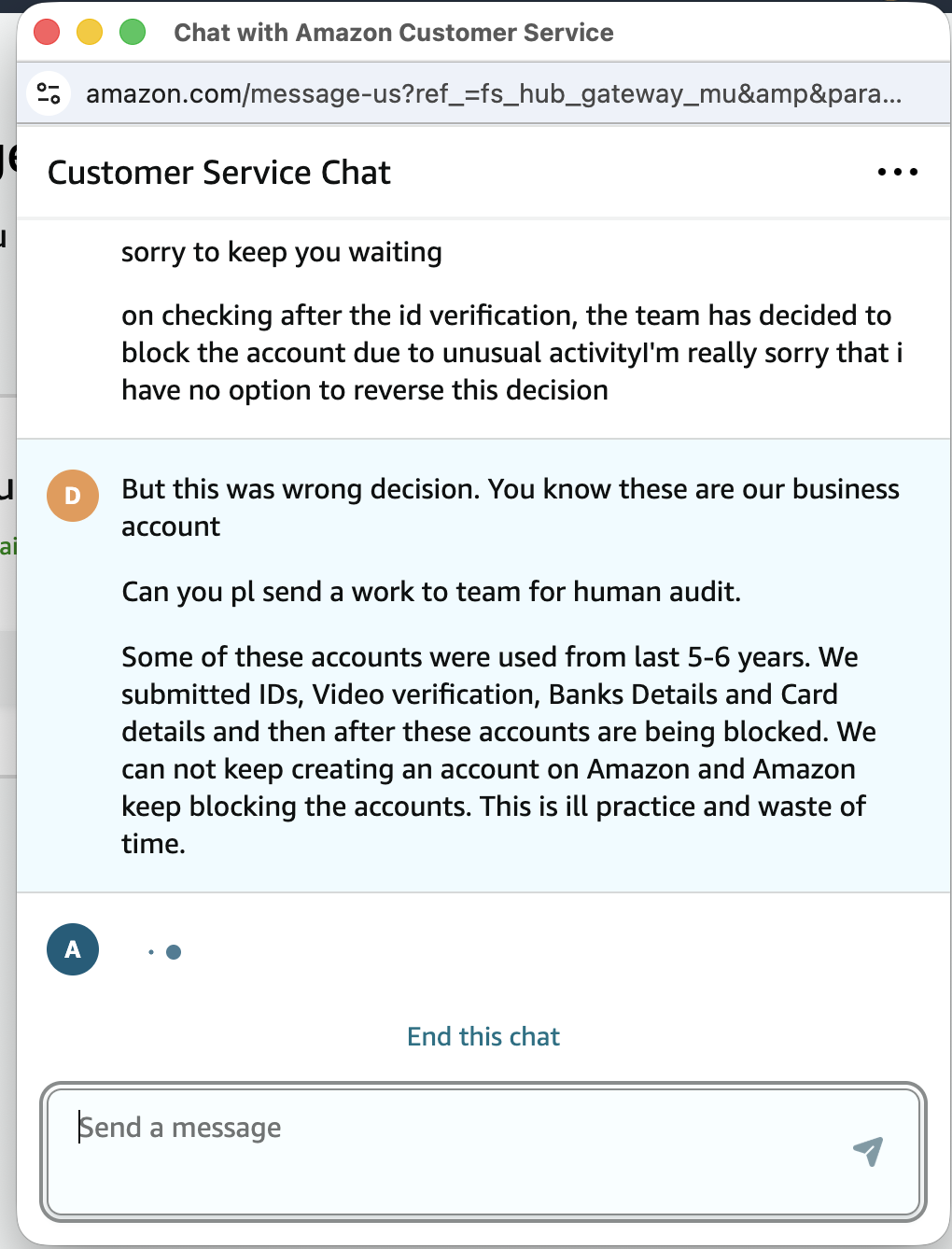Open the three-dot chat options menu

(897, 173)
